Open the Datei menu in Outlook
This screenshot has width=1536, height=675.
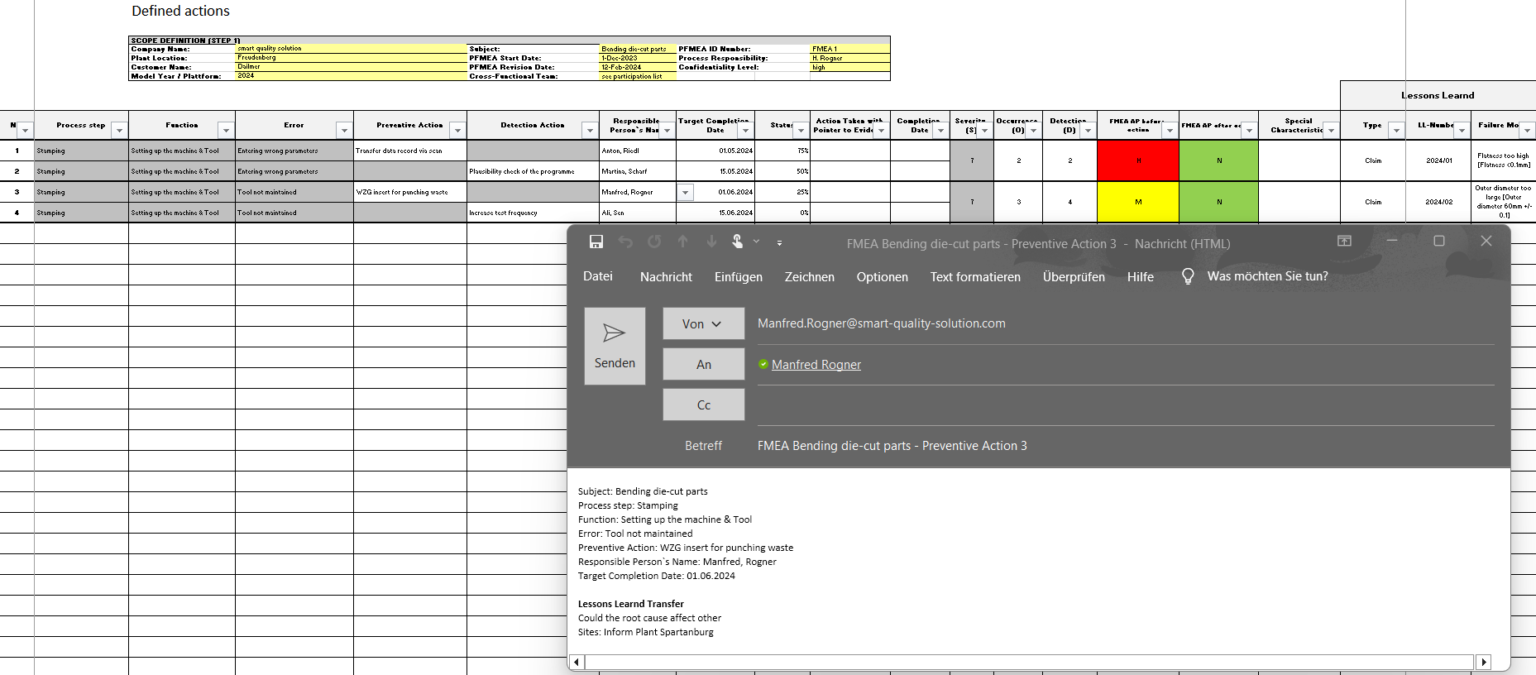pyautogui.click(x=598, y=277)
